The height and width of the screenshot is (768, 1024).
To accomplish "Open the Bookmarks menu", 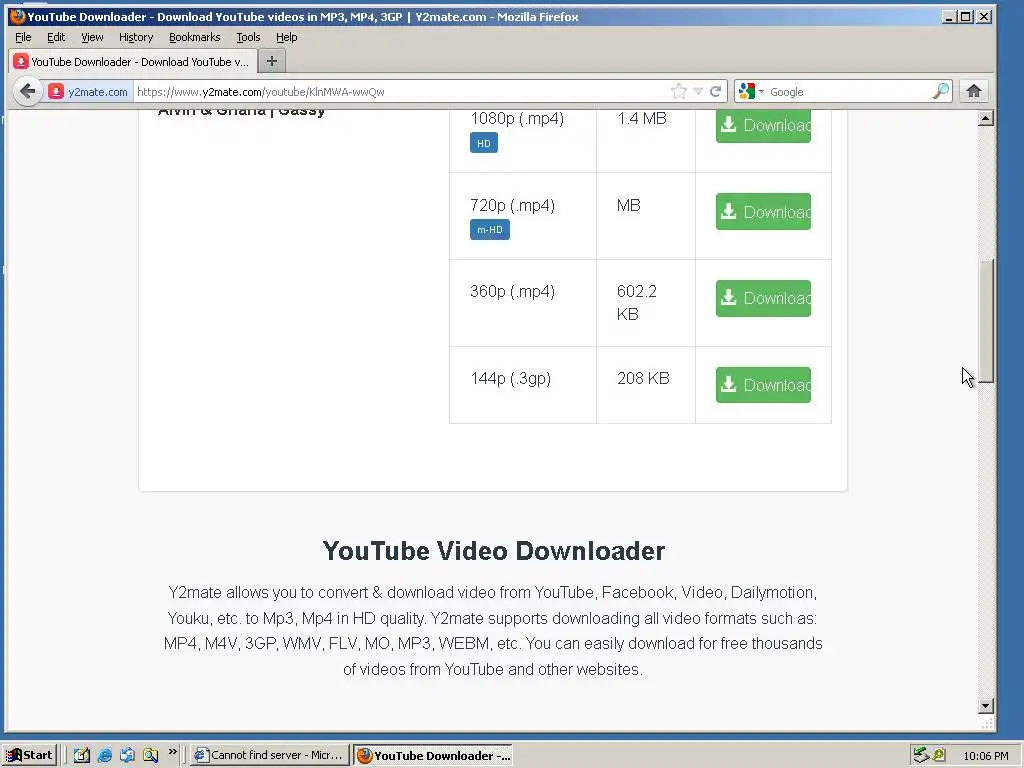I will coord(195,37).
